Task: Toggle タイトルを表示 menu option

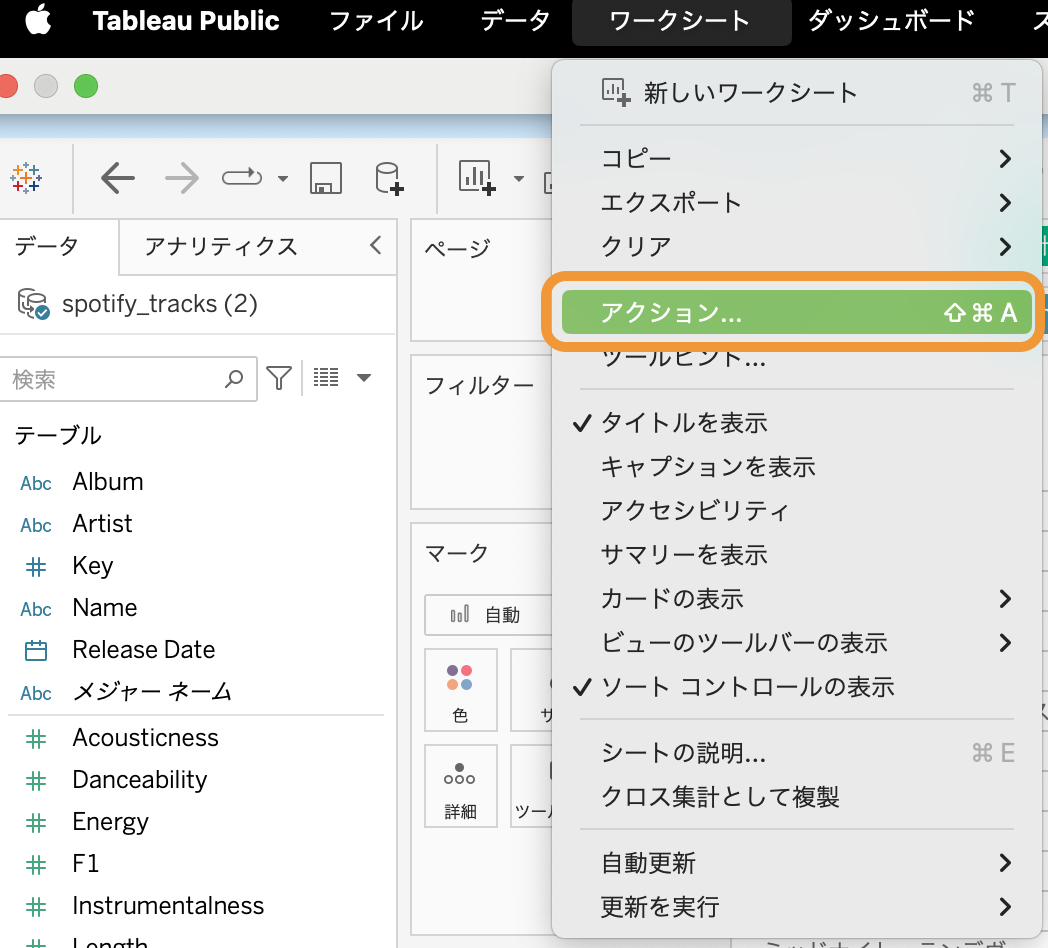Action: pyautogui.click(x=797, y=423)
